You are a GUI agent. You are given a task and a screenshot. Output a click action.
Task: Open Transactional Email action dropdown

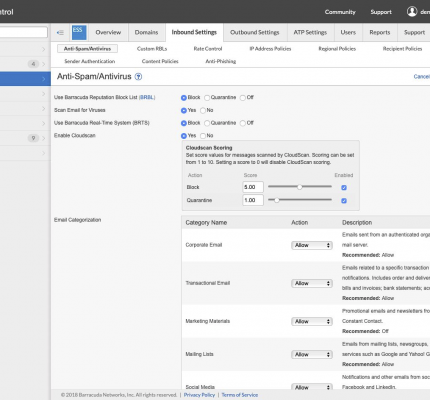(x=312, y=283)
